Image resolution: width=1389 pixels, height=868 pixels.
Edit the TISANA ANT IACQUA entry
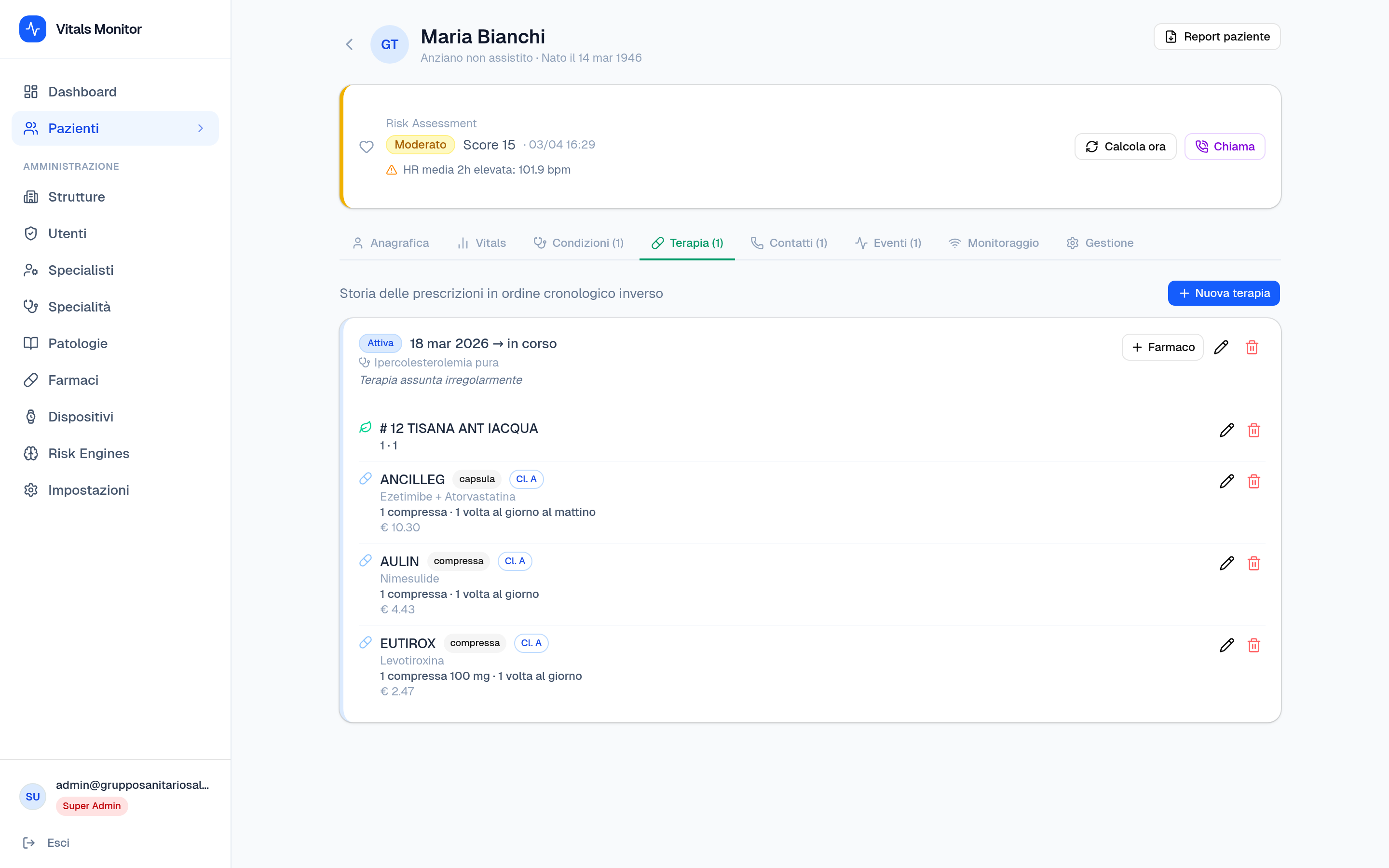click(1226, 431)
